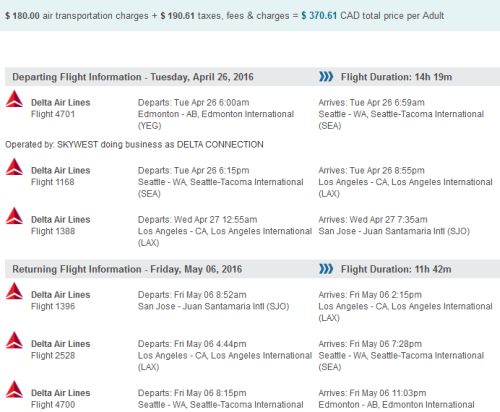The image size is (500, 412).
Task: Click Arrives Fri May 06 11:03pm text
Action: [372, 393]
